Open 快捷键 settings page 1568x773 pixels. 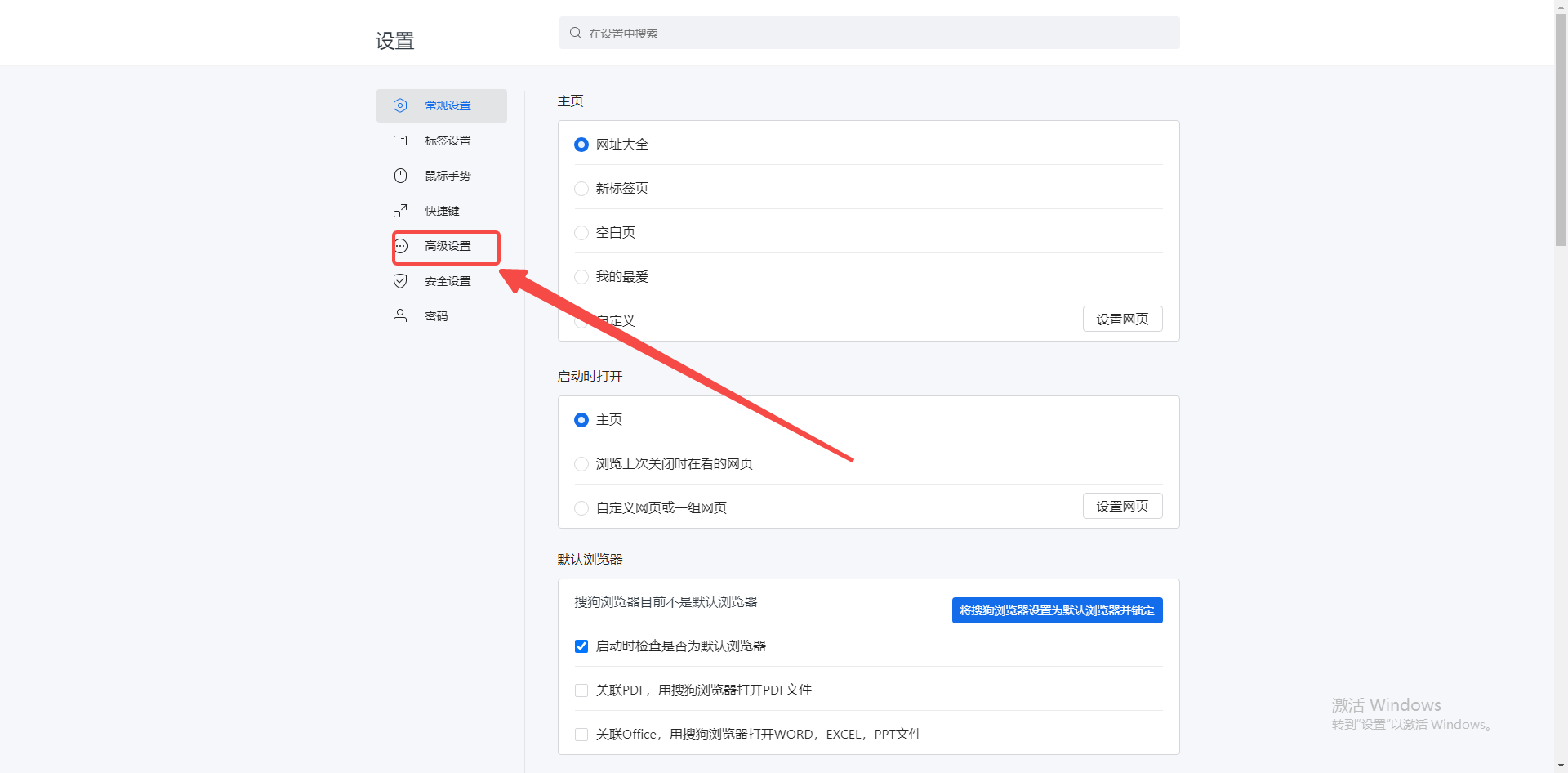click(442, 211)
